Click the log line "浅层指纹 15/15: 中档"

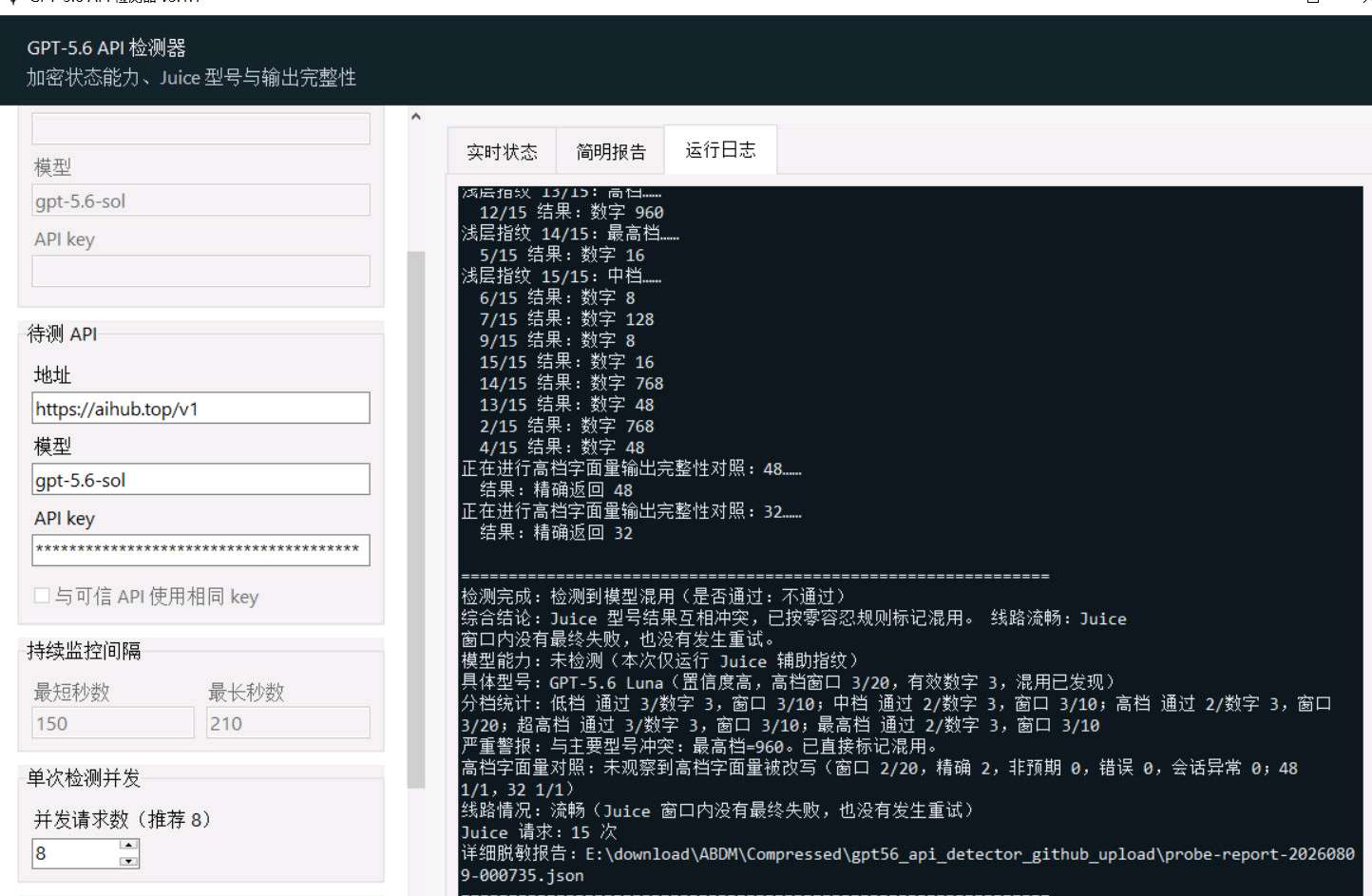pos(562,276)
